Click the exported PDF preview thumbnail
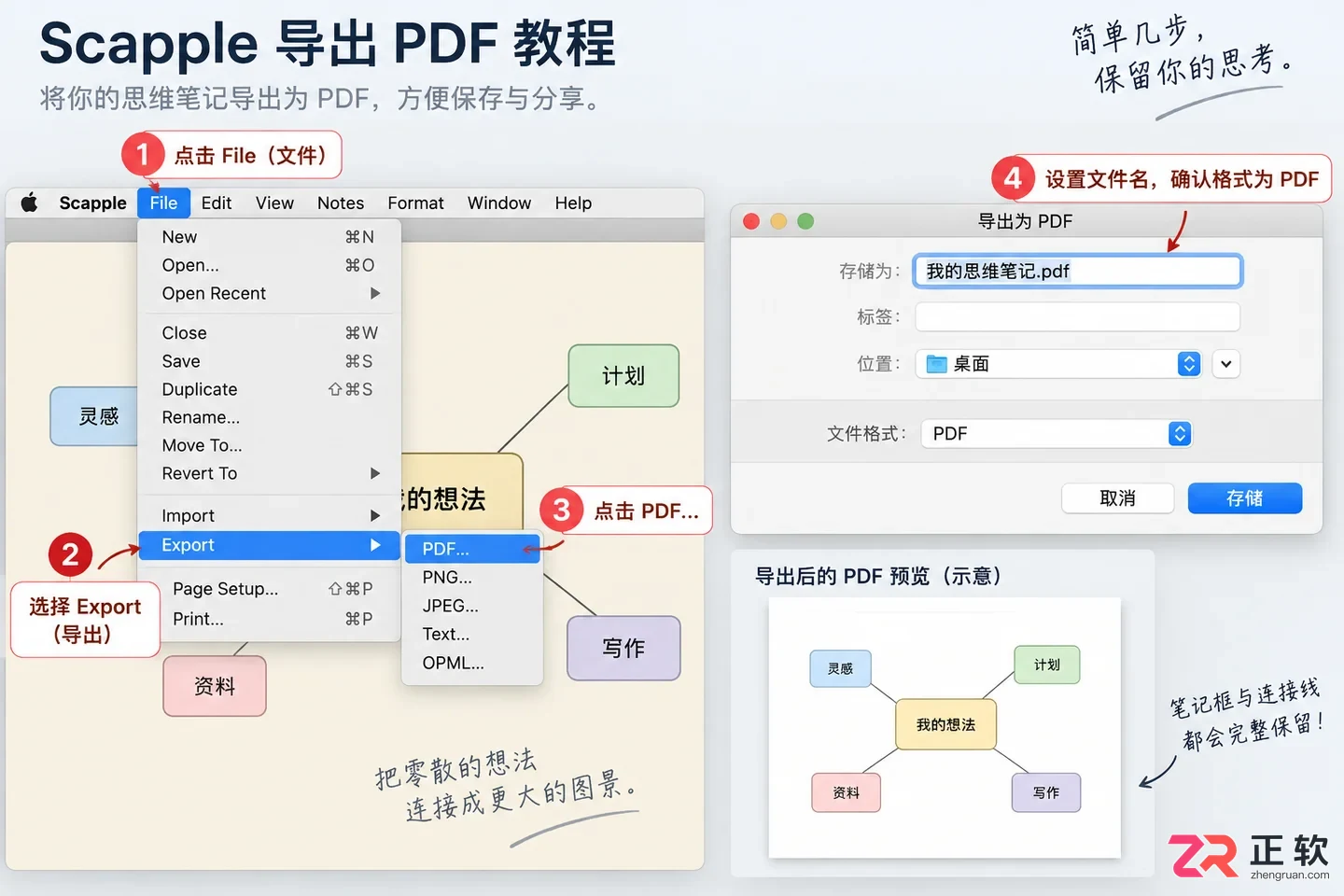 pos(945,727)
